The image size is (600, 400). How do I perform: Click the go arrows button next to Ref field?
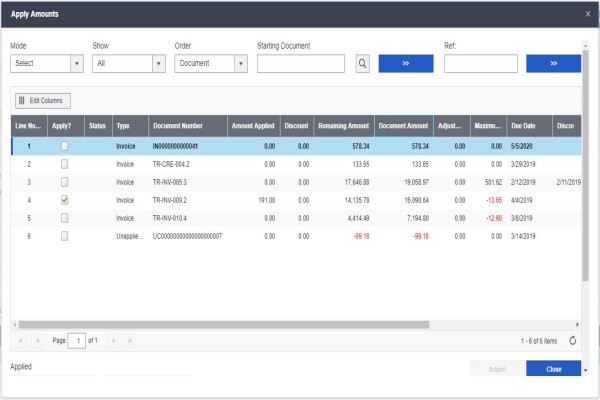553,64
